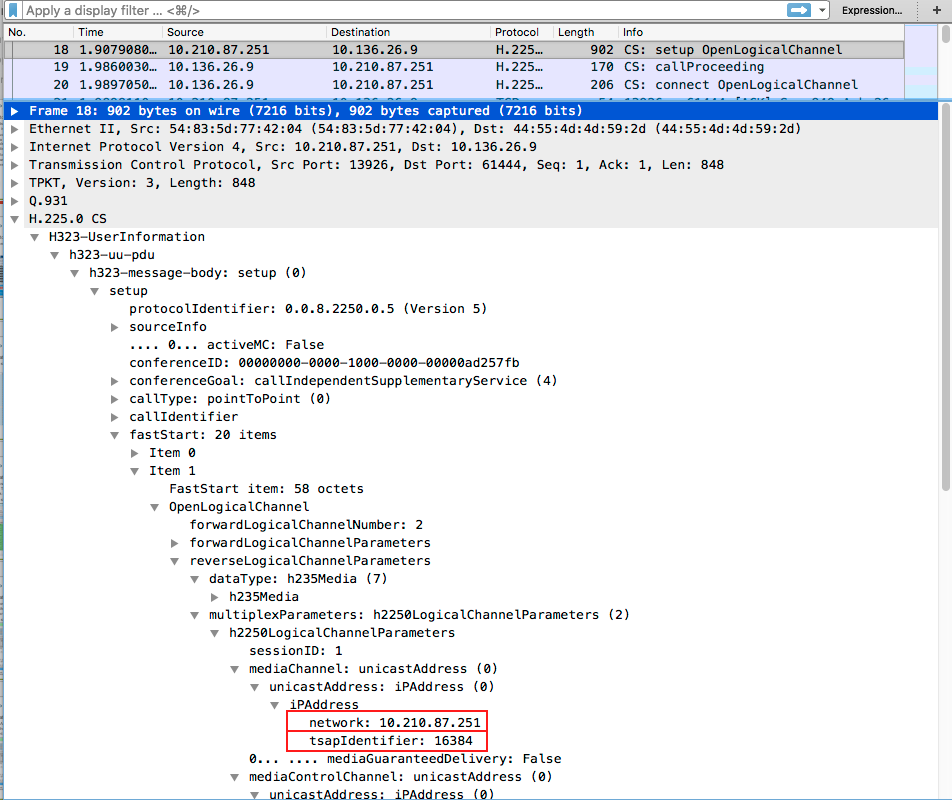Sort packets by the Source column header
Viewport: 952px width, 800px height.
point(244,32)
